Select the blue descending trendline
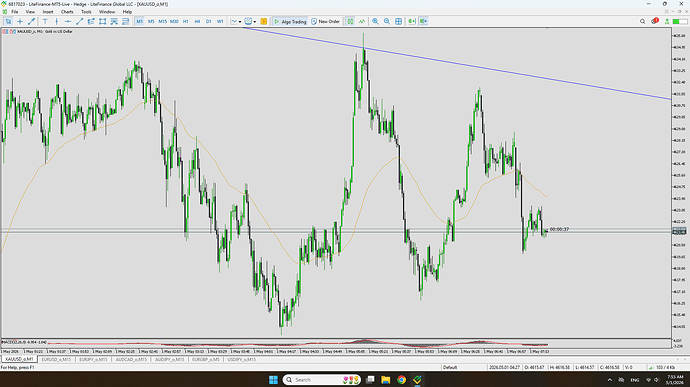690x387 pixels. (x=458, y=64)
